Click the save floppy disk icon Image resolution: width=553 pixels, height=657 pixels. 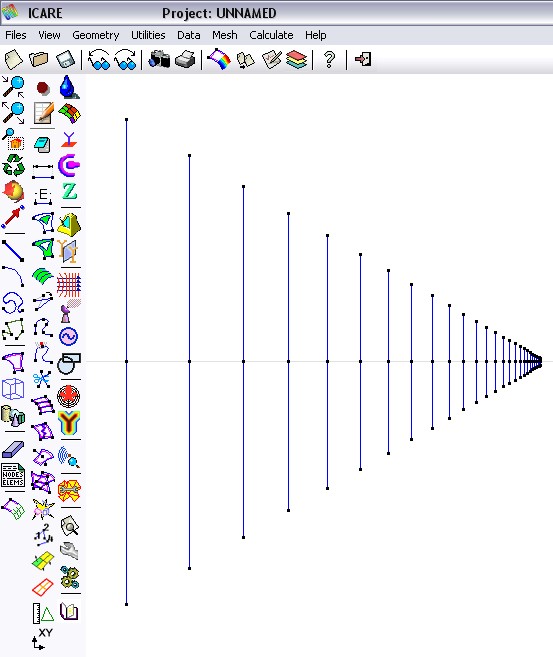(x=65, y=59)
